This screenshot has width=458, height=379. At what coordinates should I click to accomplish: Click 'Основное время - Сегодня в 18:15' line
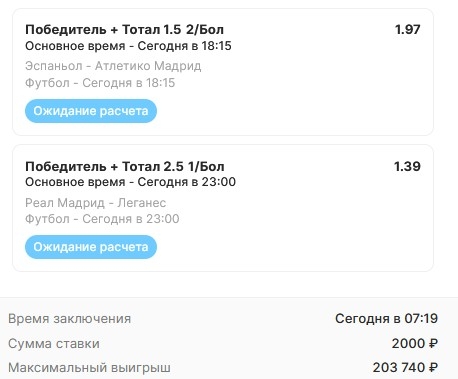click(x=128, y=46)
